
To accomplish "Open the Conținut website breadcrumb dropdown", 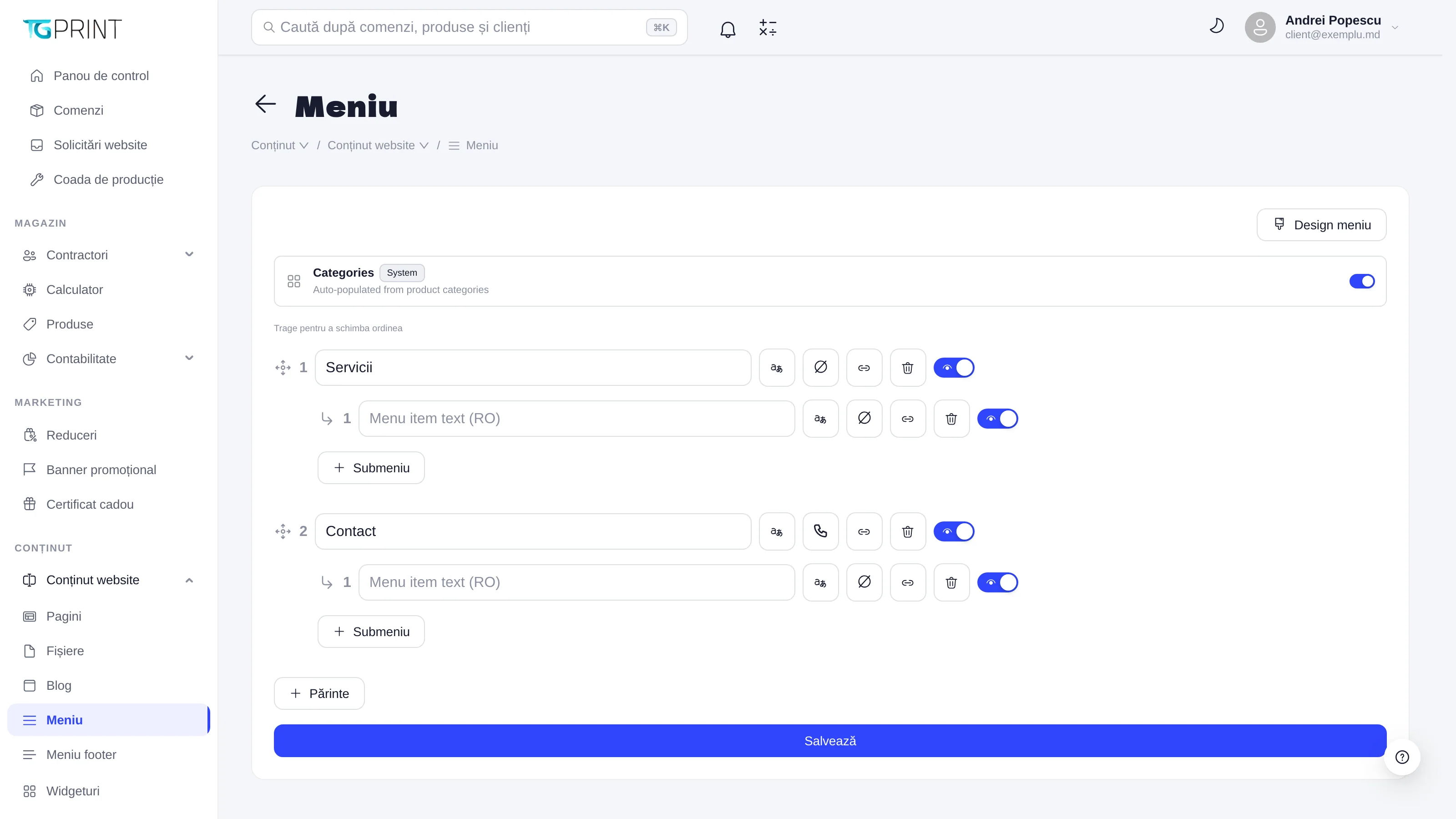I will pos(378,145).
